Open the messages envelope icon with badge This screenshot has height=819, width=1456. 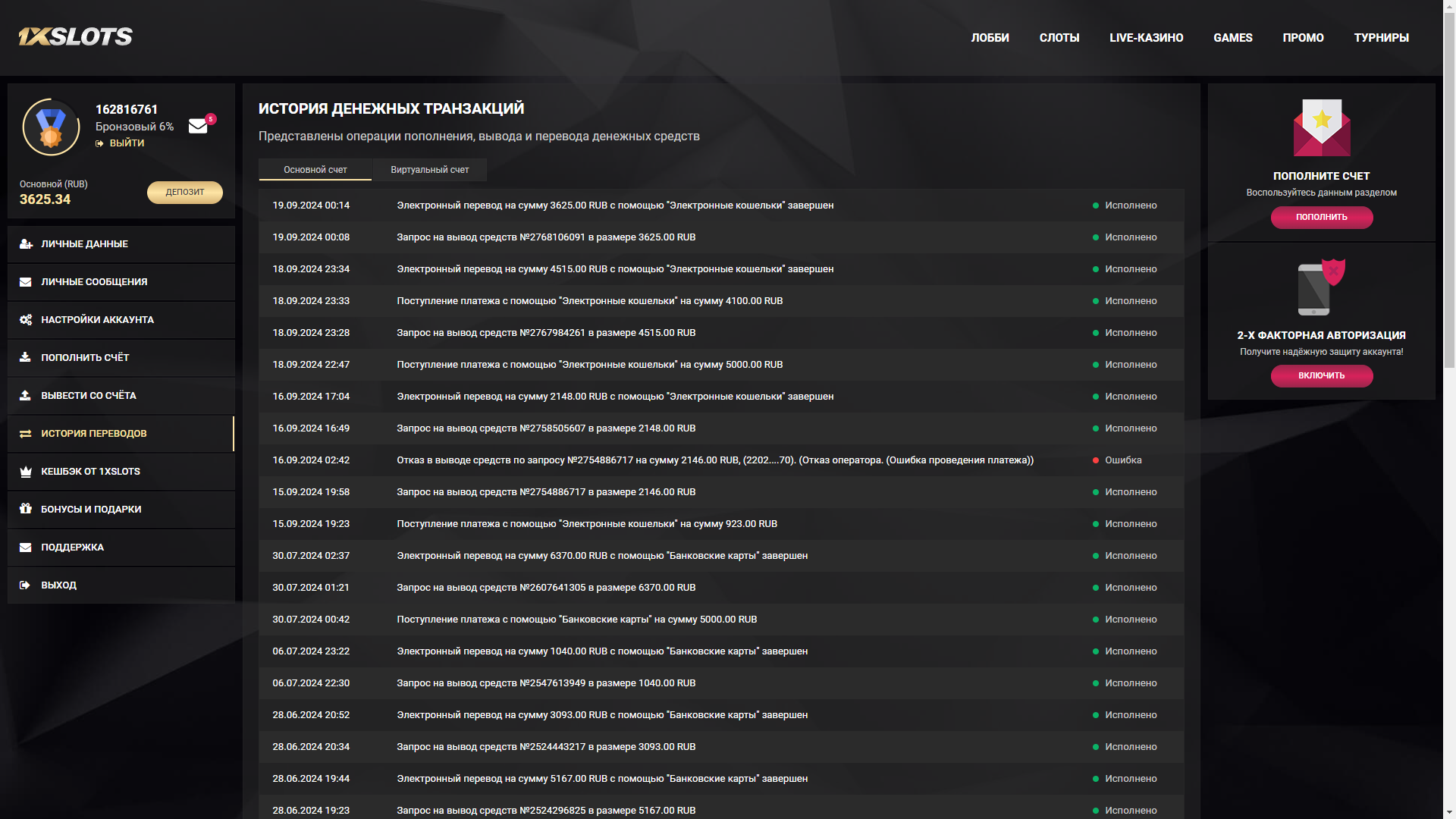198,126
